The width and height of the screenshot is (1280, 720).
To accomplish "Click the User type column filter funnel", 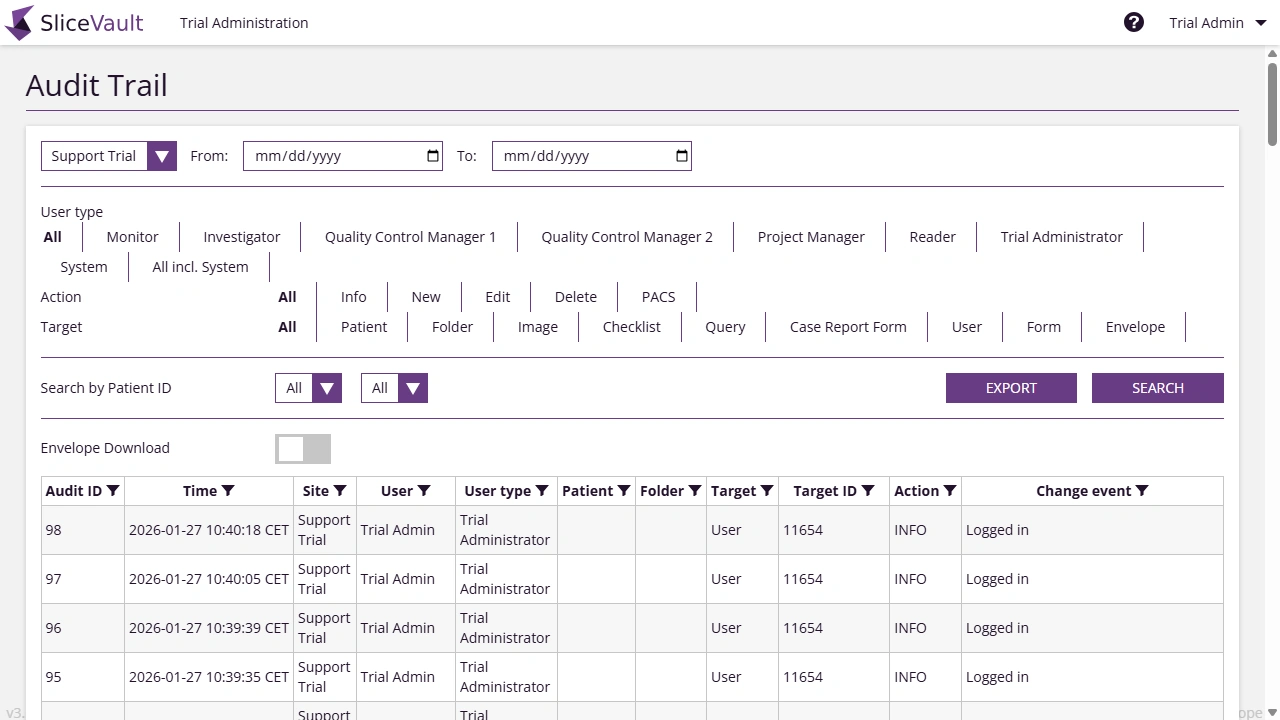I will pos(541,490).
